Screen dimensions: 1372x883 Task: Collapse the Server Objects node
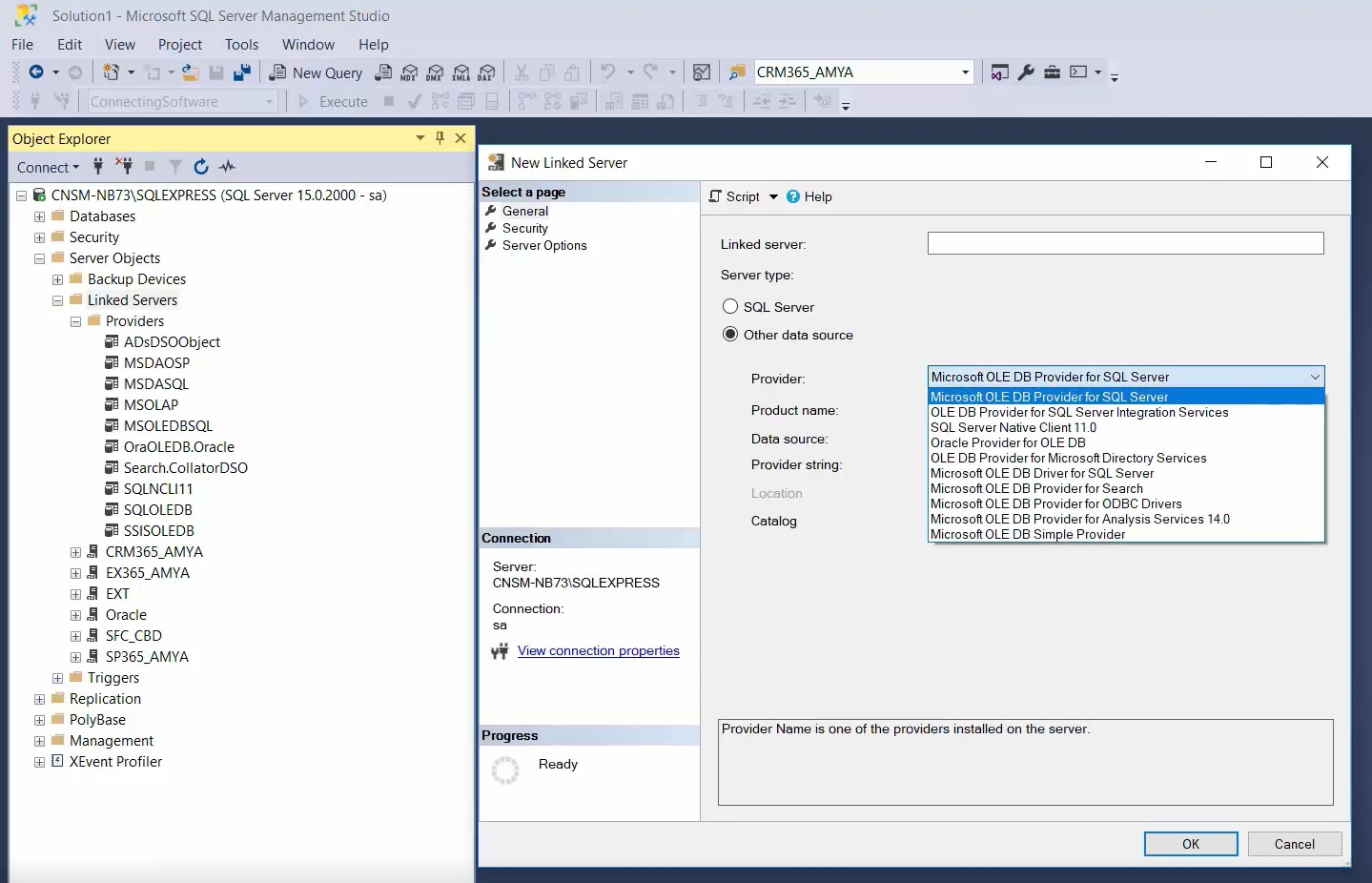pyautogui.click(x=39, y=258)
